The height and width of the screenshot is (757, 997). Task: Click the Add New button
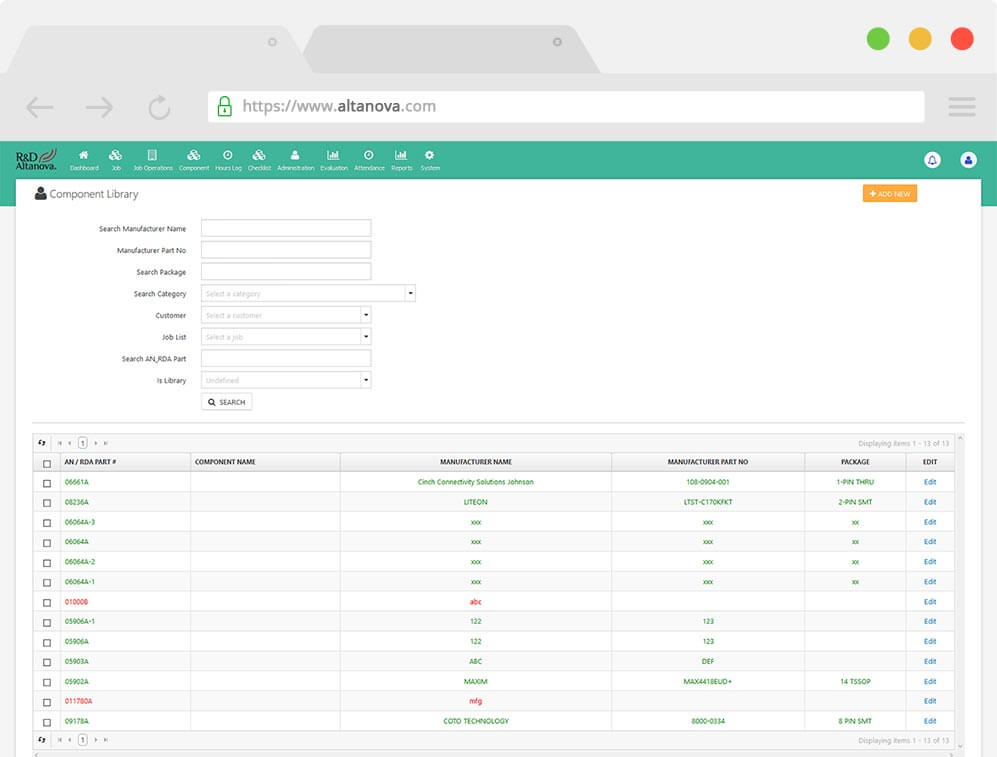890,193
